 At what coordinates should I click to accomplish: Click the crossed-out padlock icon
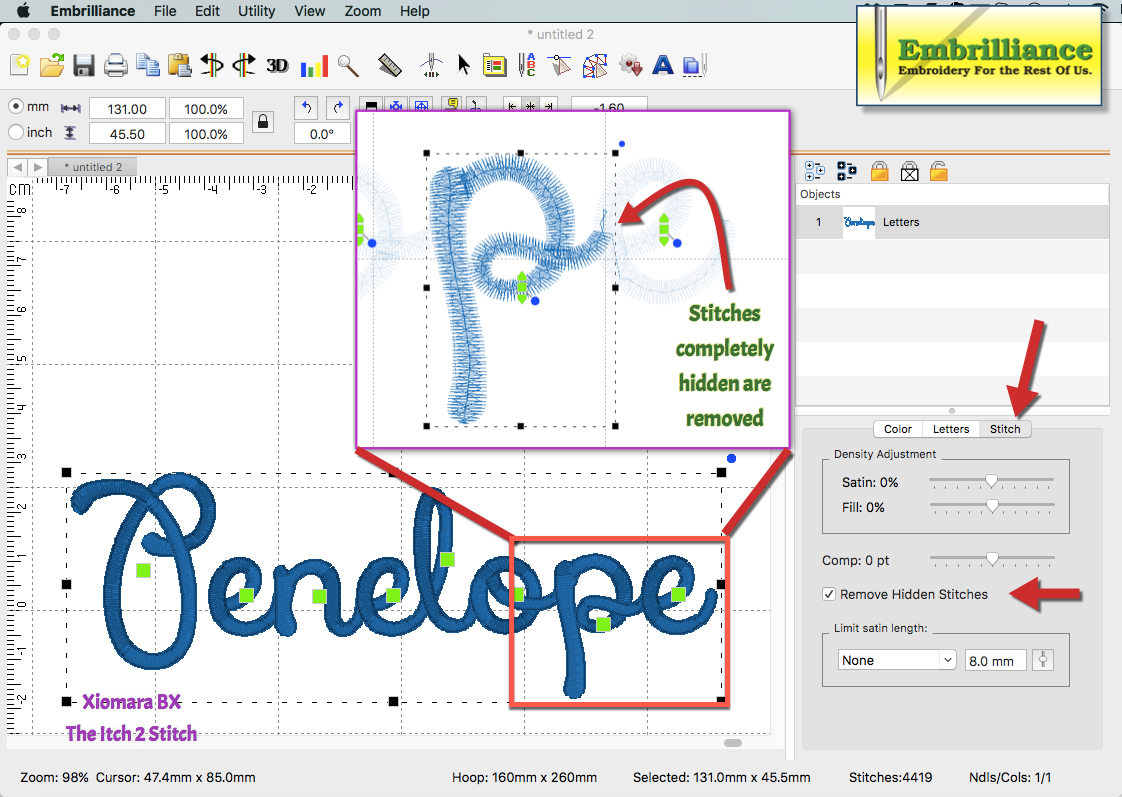point(909,171)
